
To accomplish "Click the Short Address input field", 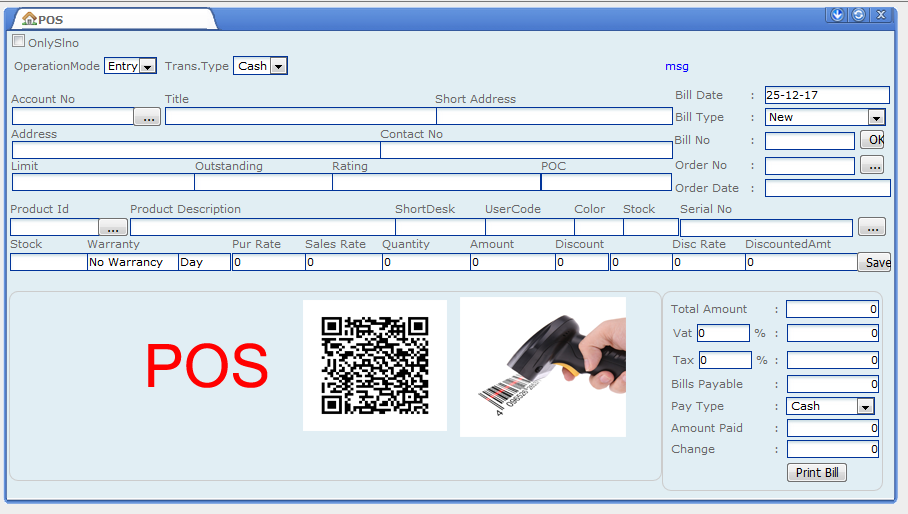I will pyautogui.click(x=554, y=116).
